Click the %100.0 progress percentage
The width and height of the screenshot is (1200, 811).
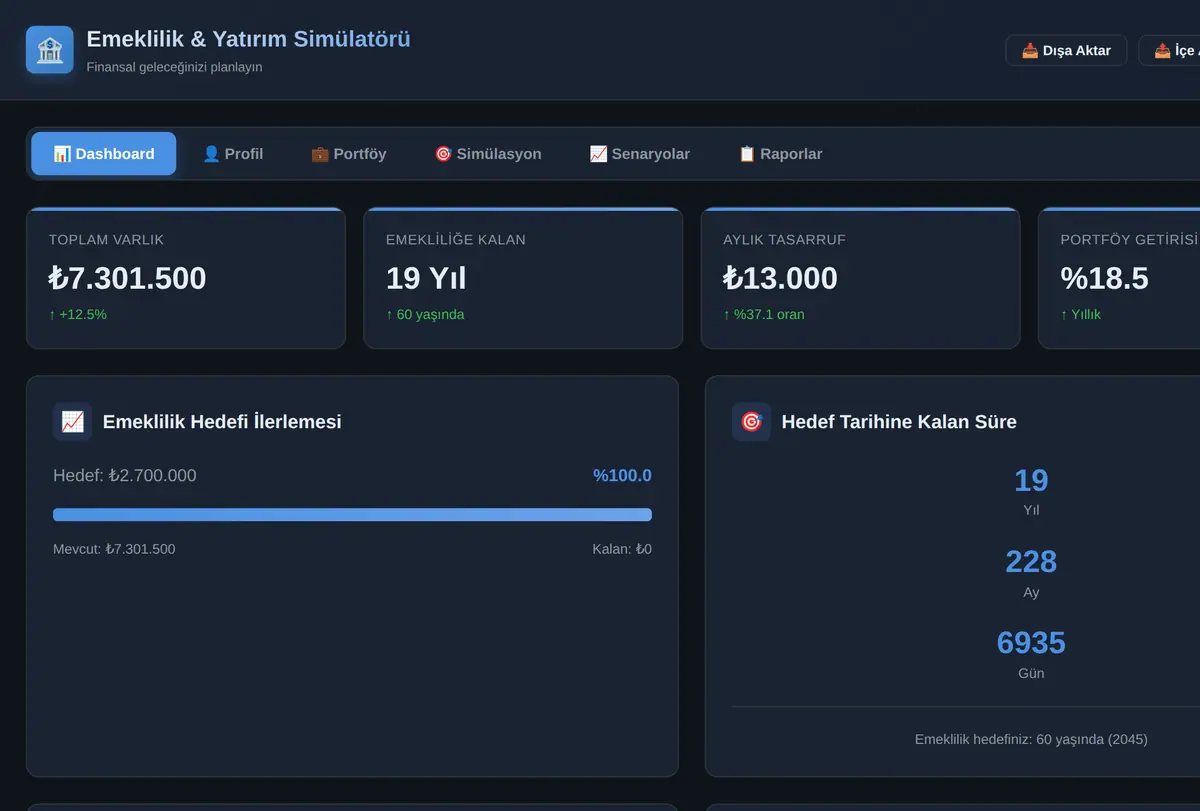click(x=622, y=476)
